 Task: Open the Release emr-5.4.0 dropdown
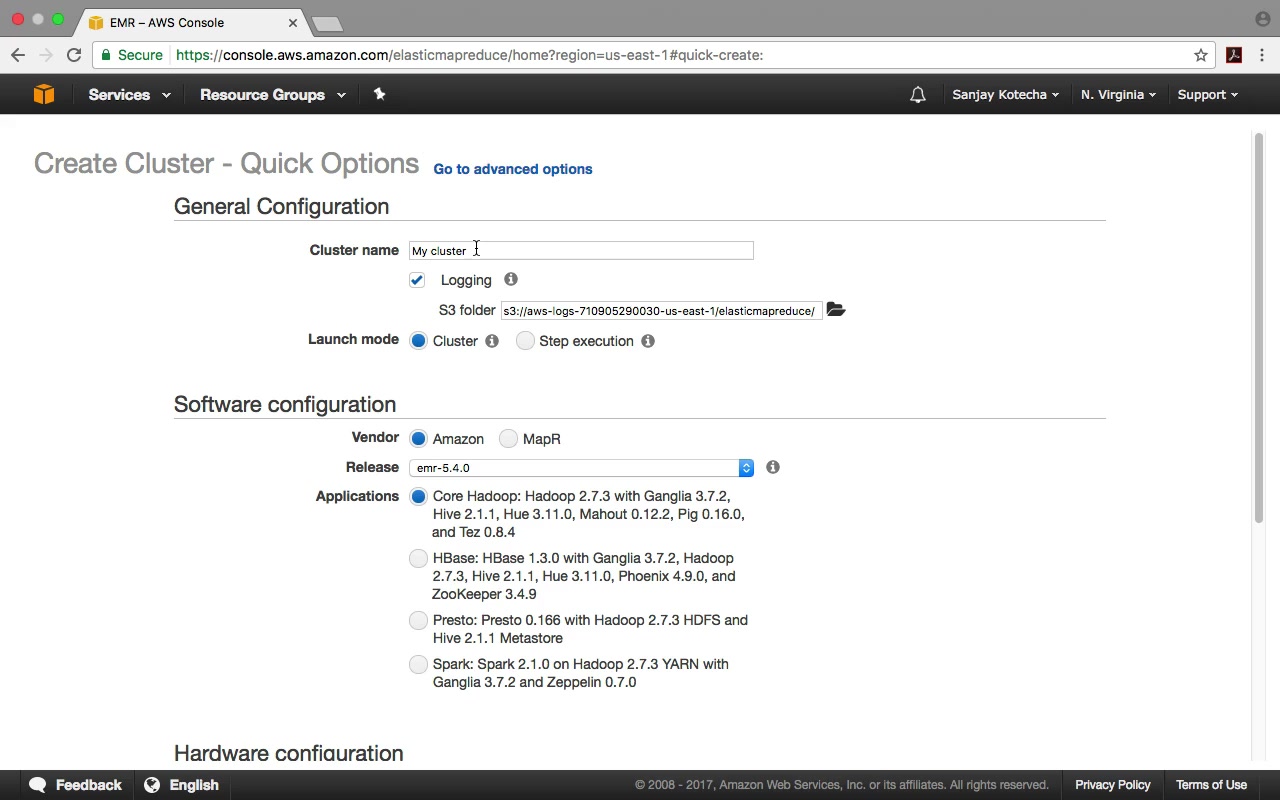581,468
